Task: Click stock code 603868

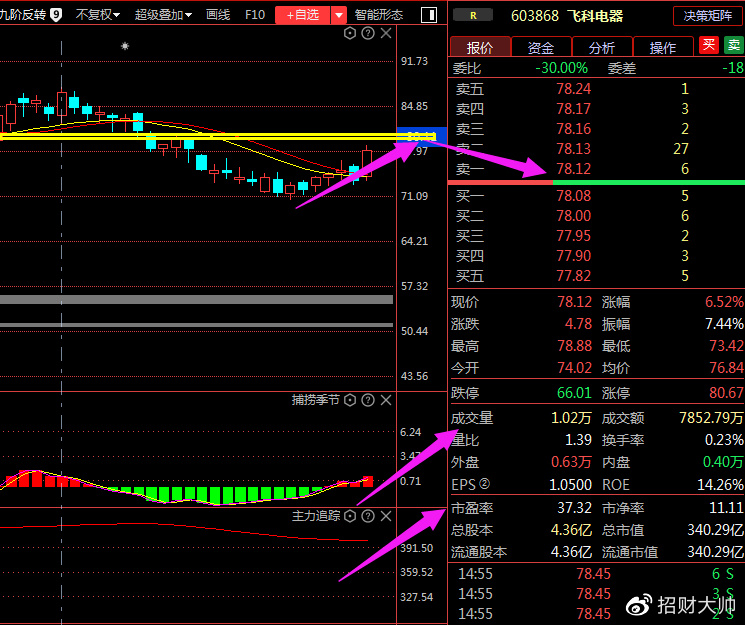Action: [535, 16]
